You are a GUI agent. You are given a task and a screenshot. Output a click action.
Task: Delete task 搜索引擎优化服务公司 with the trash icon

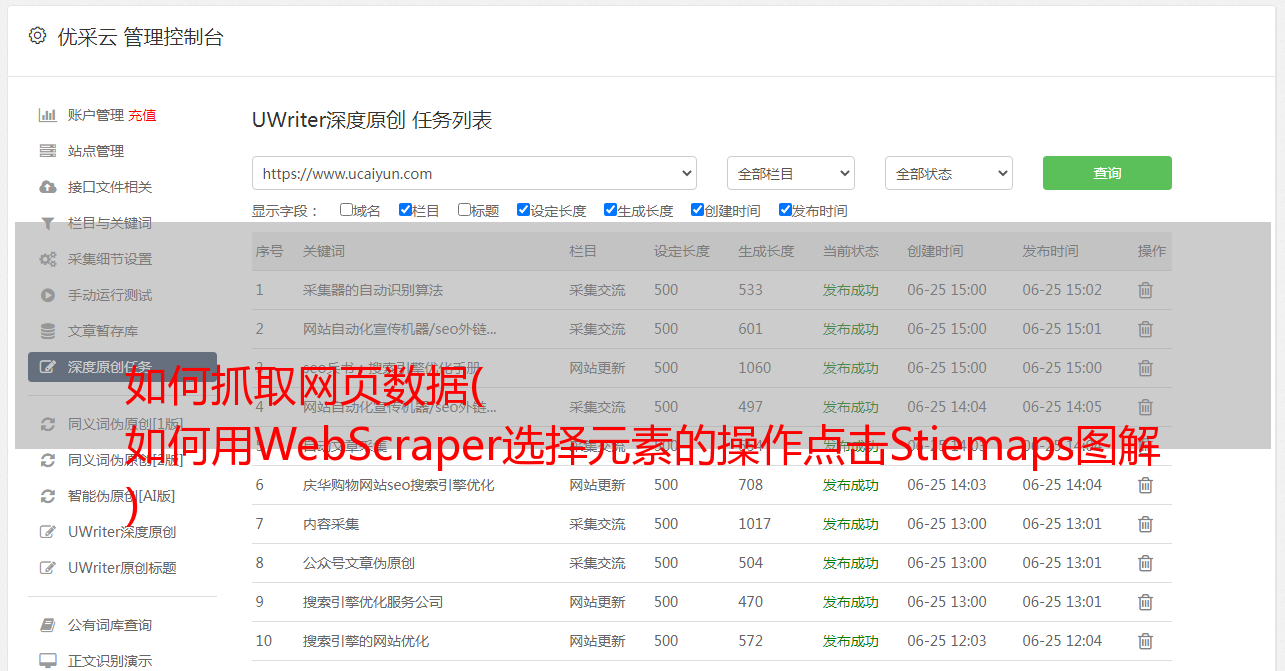point(1145,602)
